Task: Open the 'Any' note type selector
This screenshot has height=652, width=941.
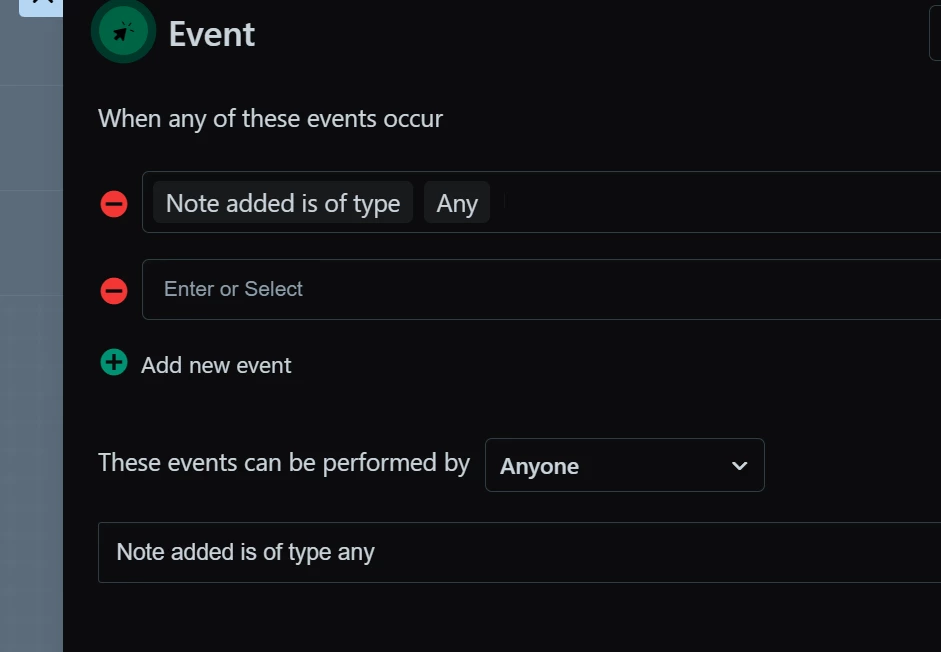Action: 457,203
